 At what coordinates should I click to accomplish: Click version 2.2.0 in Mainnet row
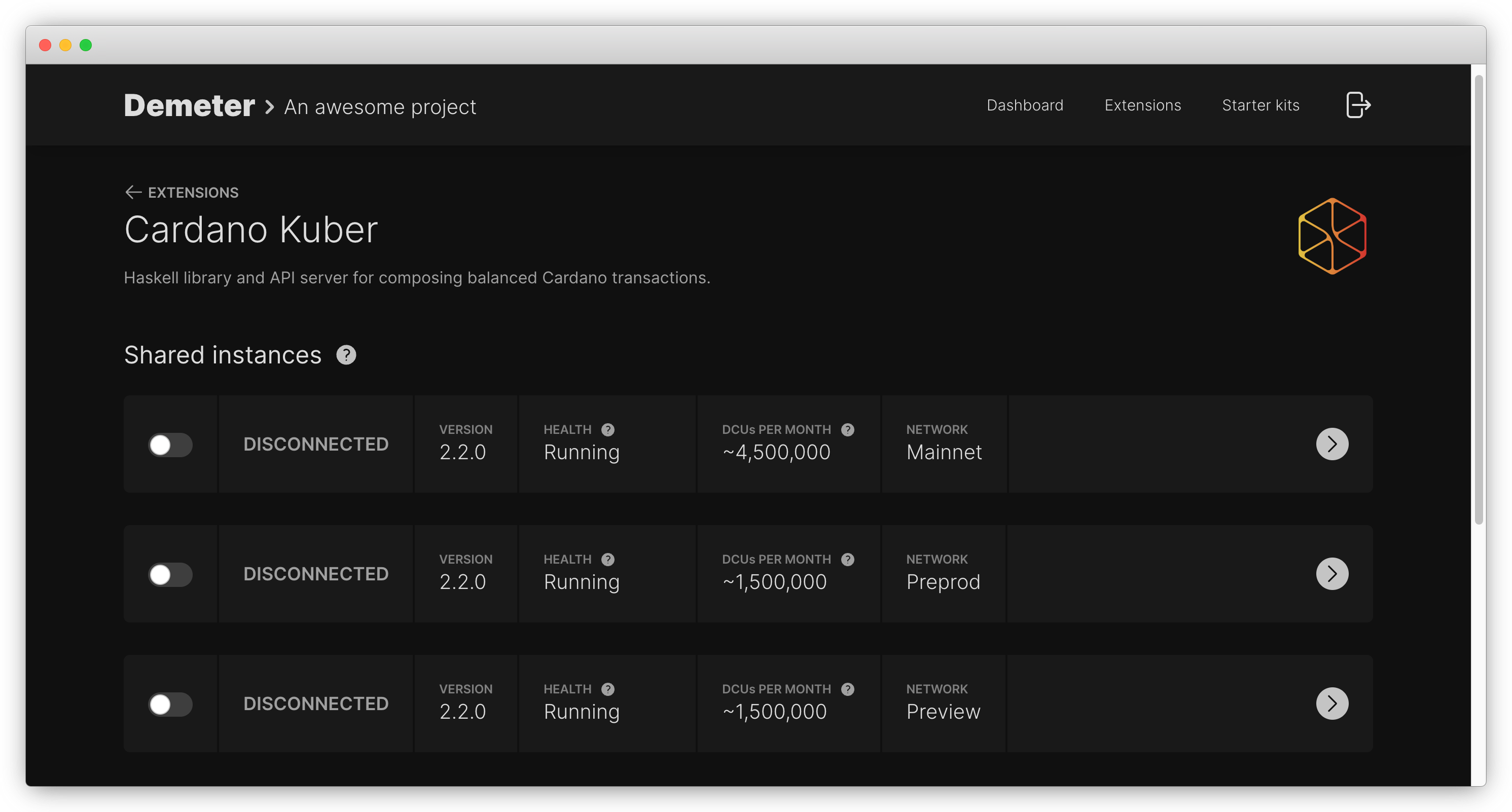pos(462,452)
